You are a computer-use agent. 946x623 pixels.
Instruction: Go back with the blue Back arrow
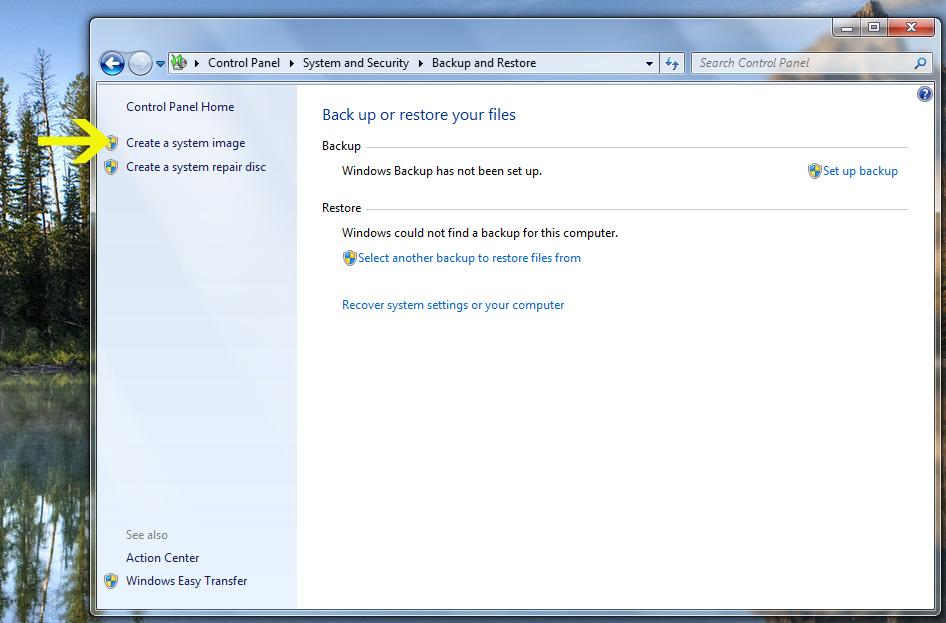[112, 63]
